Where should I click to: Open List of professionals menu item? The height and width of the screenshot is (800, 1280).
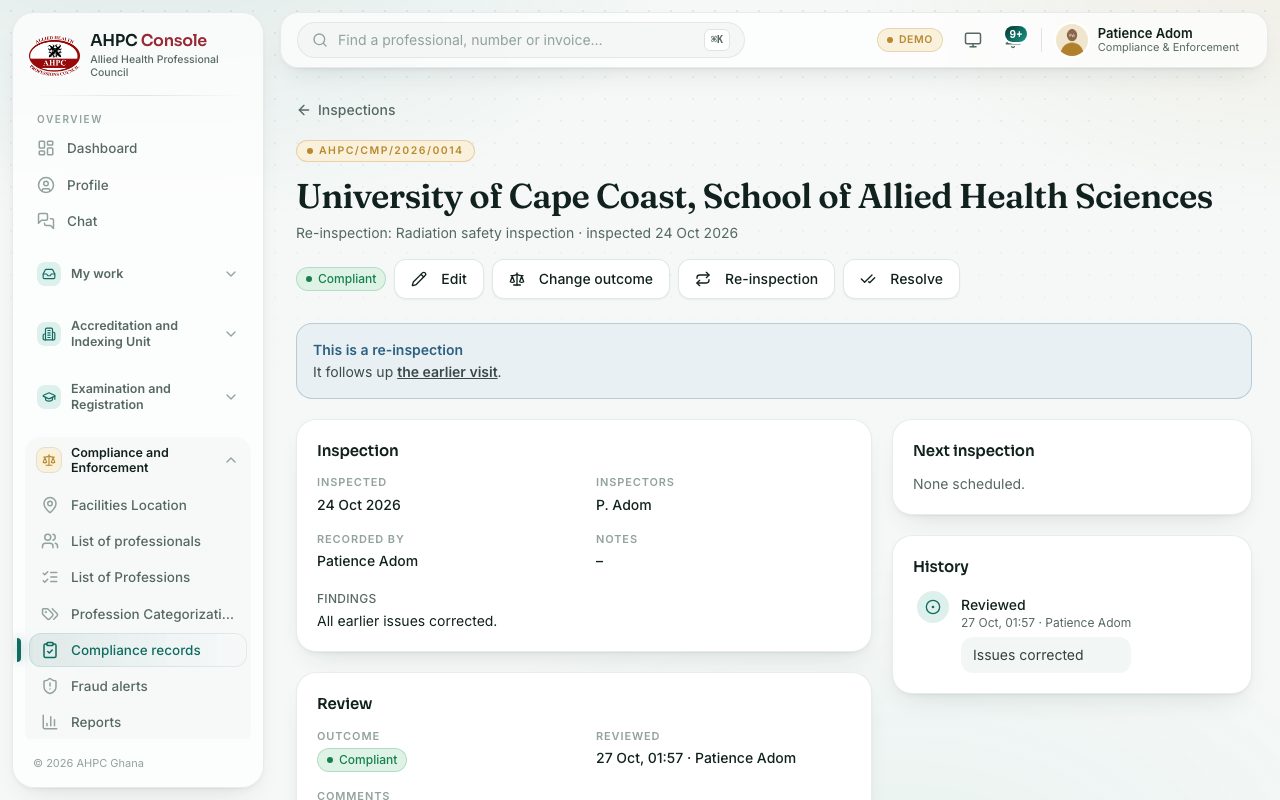[138, 541]
